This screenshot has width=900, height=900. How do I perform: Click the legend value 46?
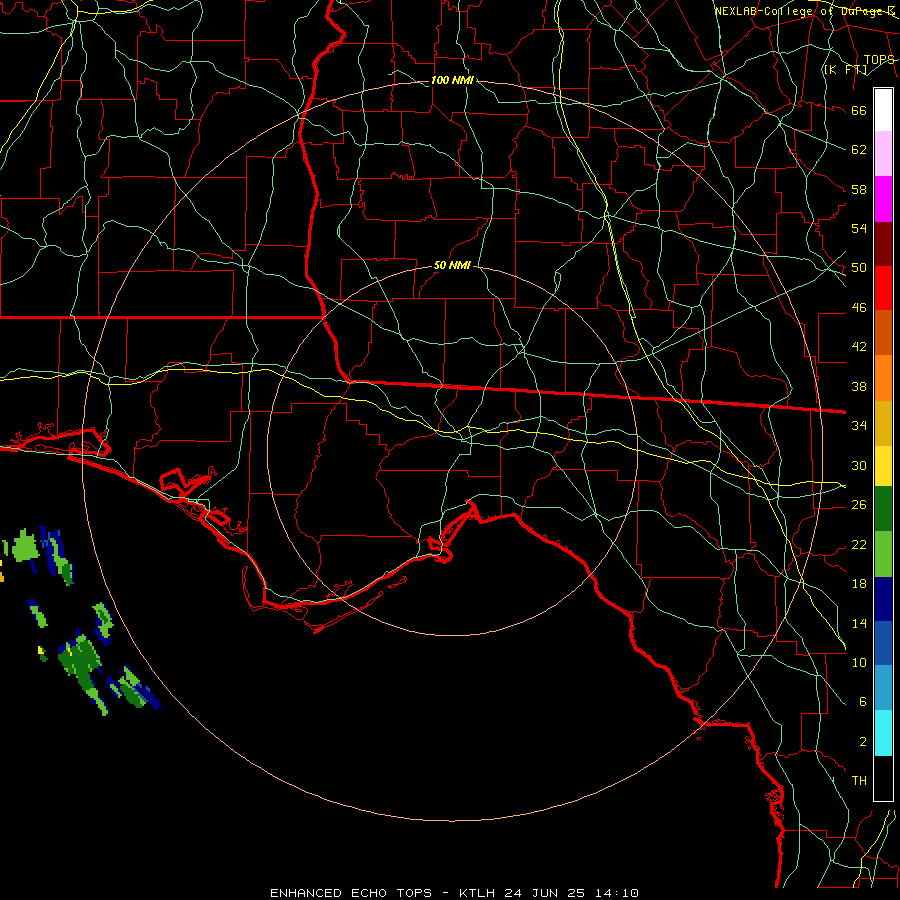[859, 308]
